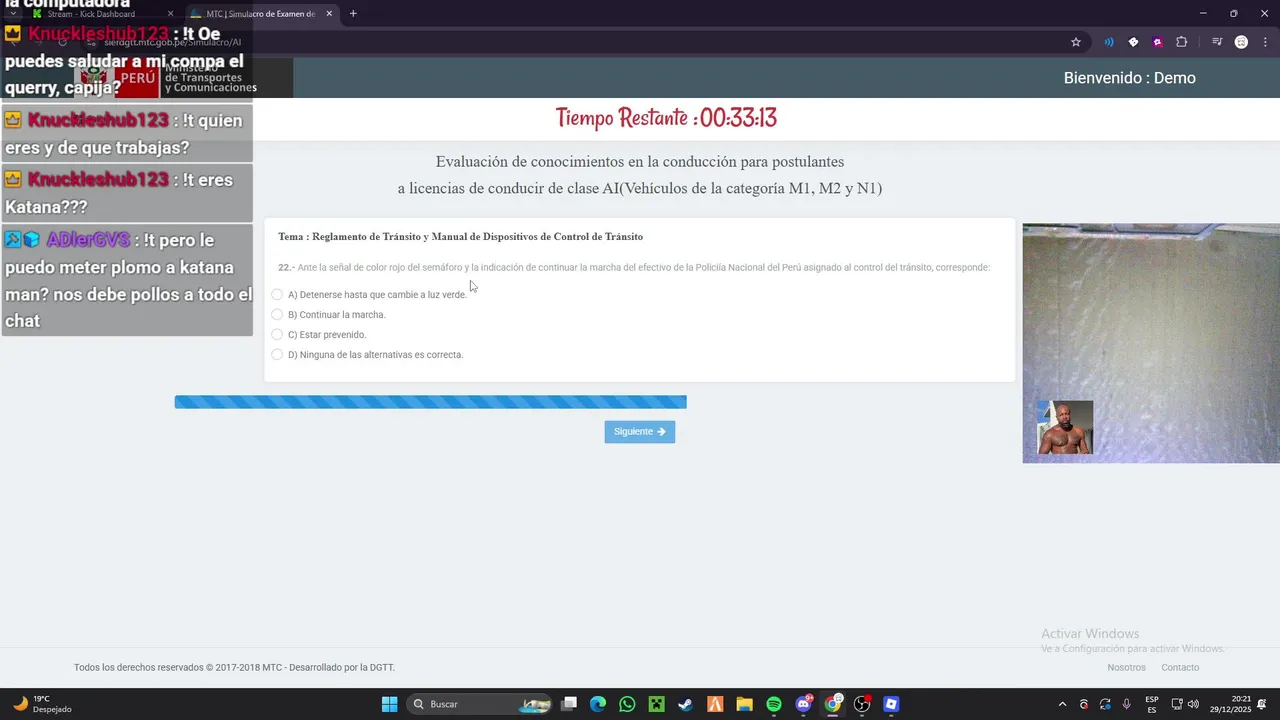Switch to Google Chrome in the taskbar
1280x720 pixels.
[833, 704]
